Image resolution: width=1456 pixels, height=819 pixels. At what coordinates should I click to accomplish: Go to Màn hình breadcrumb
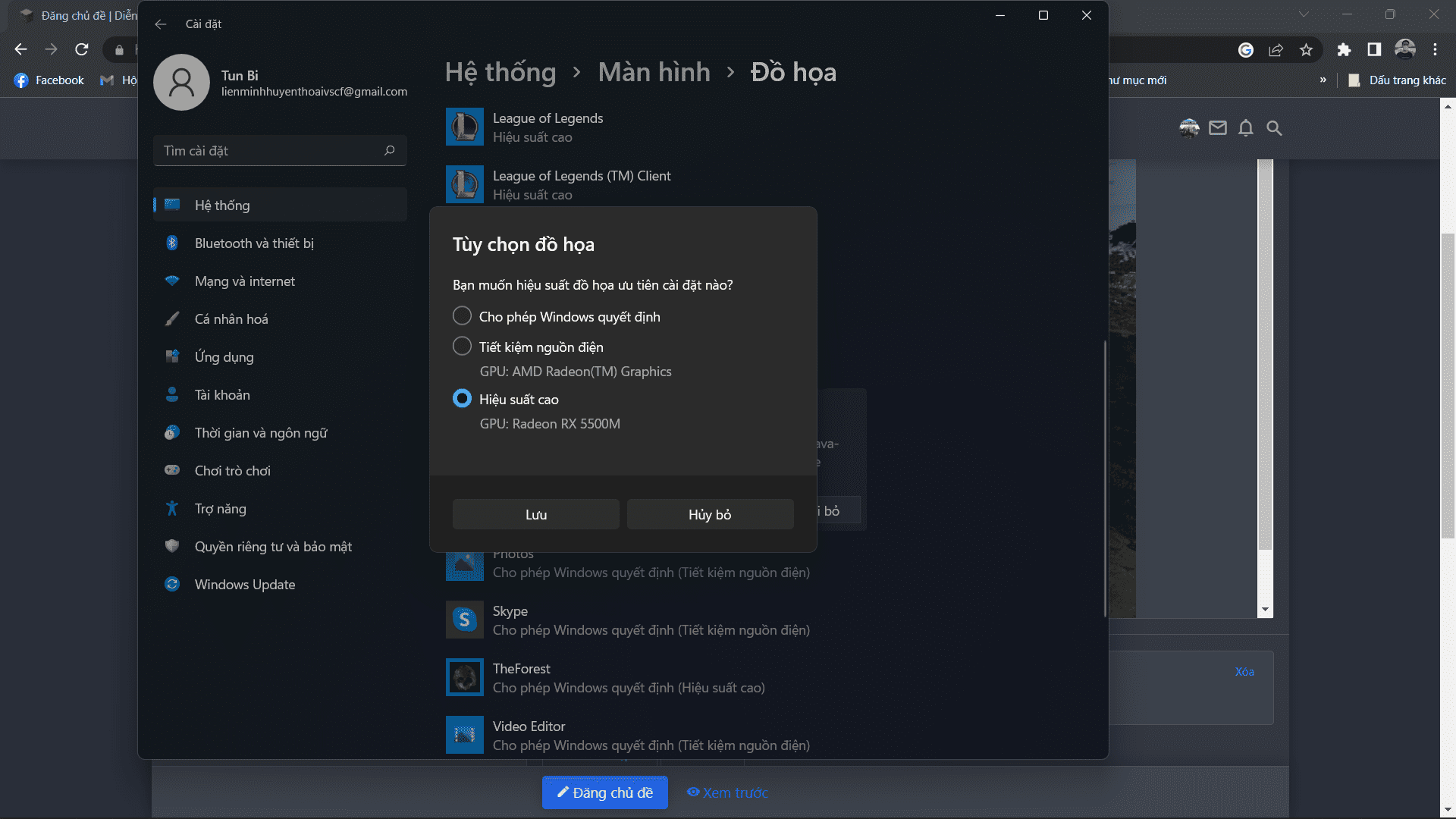coord(654,72)
